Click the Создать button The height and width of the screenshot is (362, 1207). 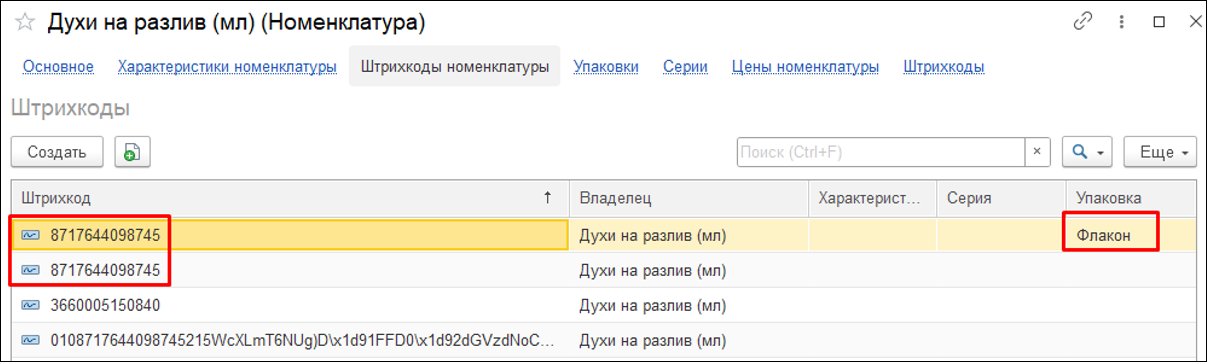pyautogui.click(x=57, y=152)
